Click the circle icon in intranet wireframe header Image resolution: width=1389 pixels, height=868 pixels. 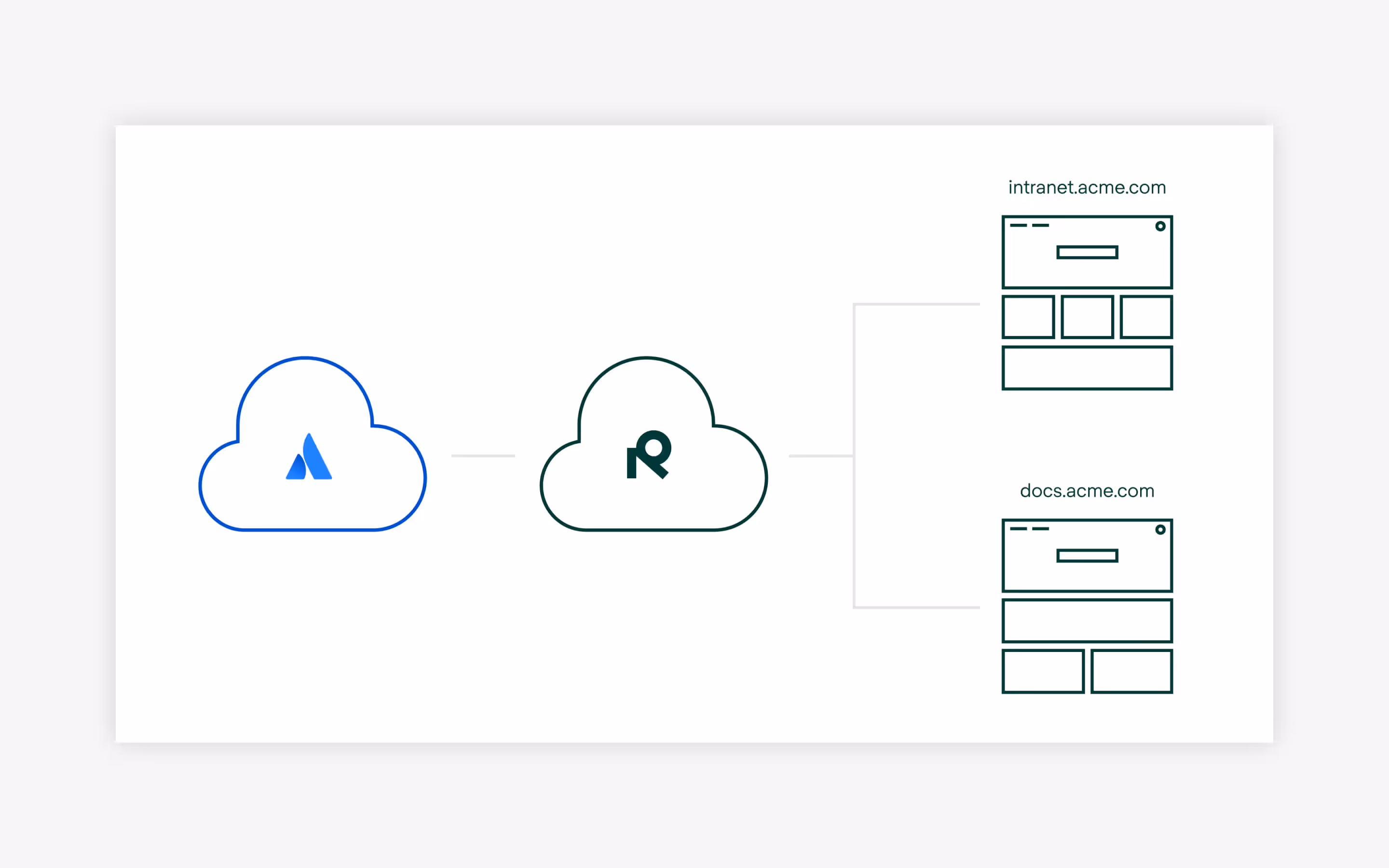[x=1160, y=226]
